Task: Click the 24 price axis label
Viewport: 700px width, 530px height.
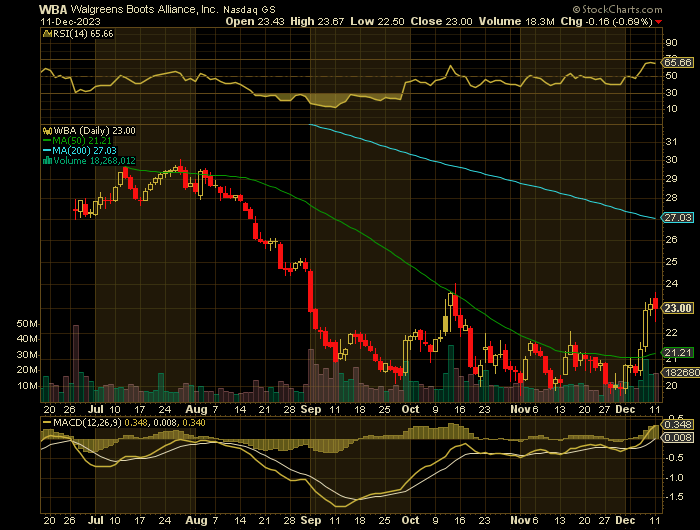Action: pos(671,284)
